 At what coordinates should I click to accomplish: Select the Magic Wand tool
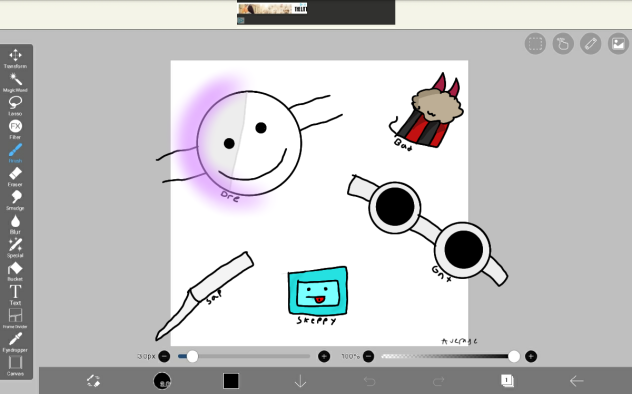point(15,83)
